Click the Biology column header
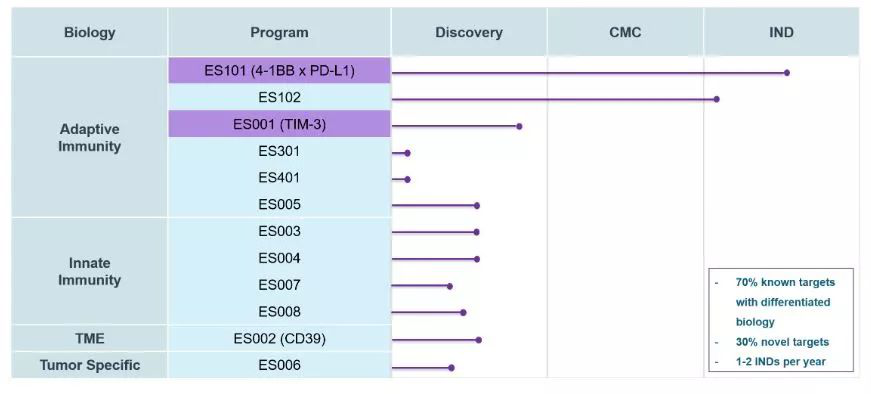 pyautogui.click(x=89, y=32)
